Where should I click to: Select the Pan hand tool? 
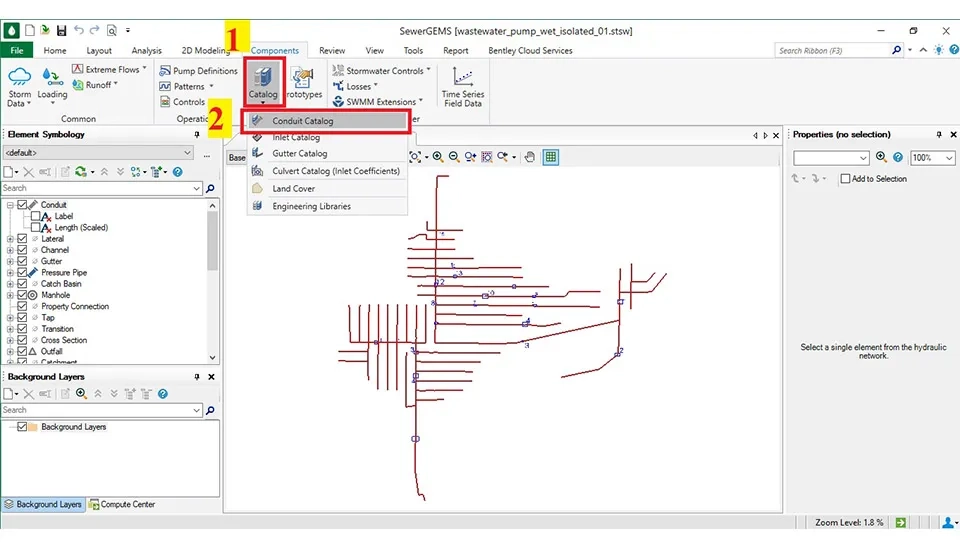click(x=530, y=157)
